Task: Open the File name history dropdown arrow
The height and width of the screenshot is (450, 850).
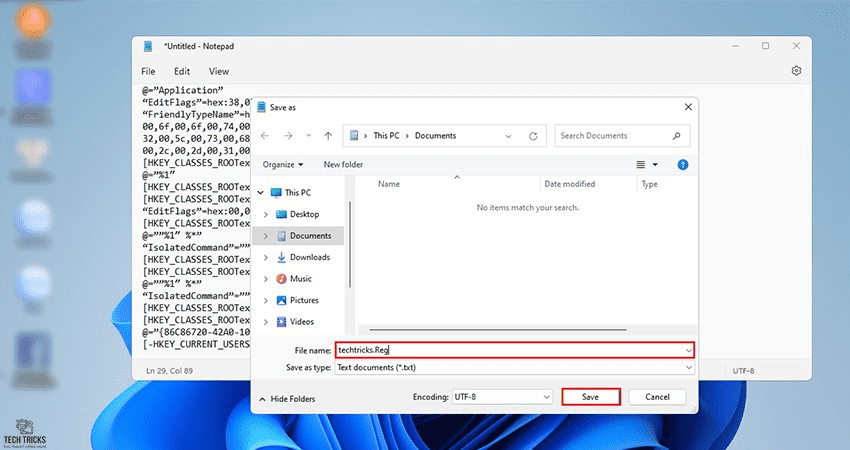Action: pos(688,351)
